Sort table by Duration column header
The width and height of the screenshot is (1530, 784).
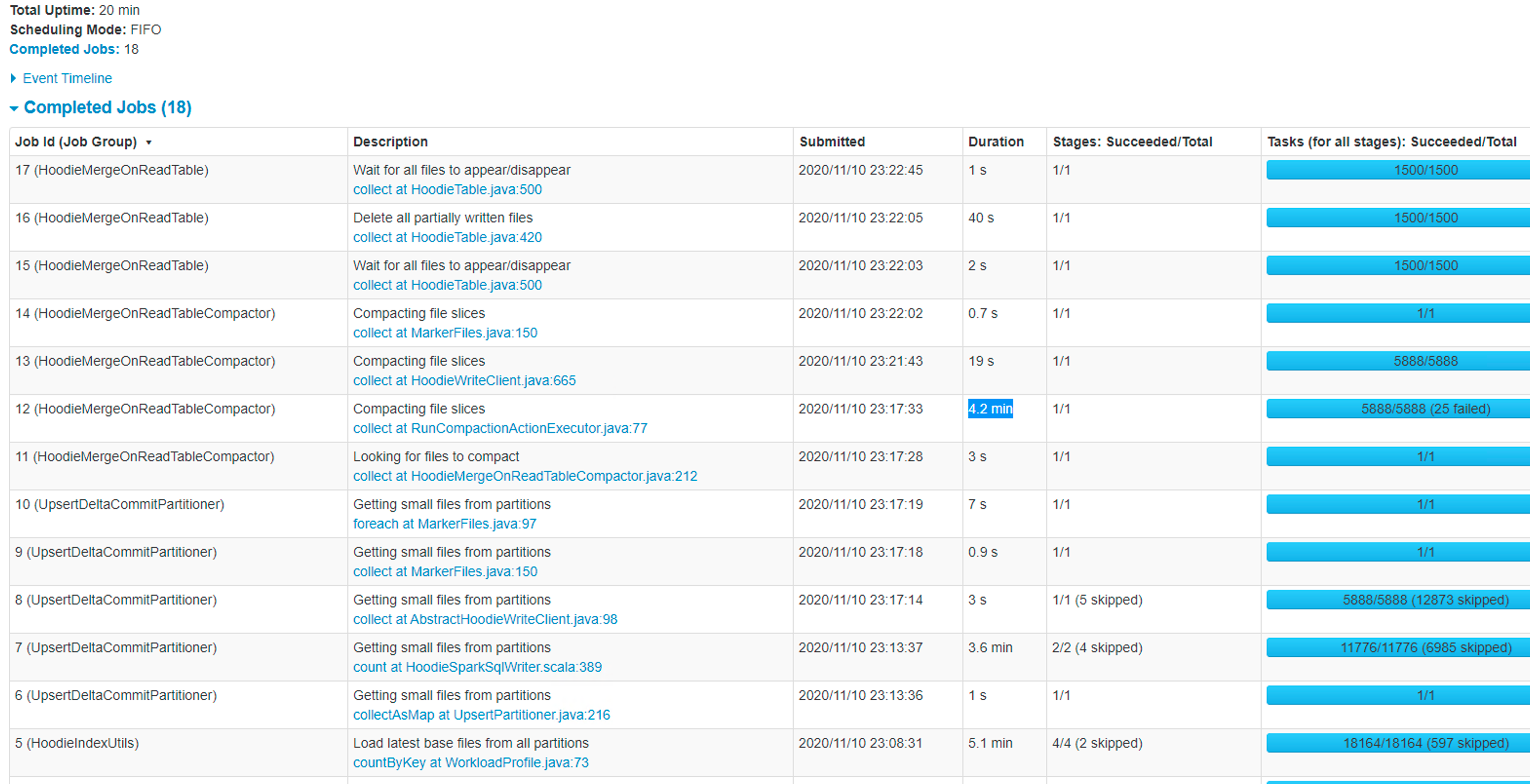click(996, 142)
